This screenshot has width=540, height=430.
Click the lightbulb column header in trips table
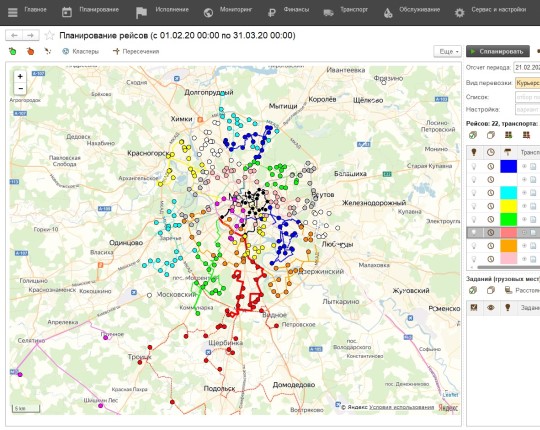coord(474,152)
